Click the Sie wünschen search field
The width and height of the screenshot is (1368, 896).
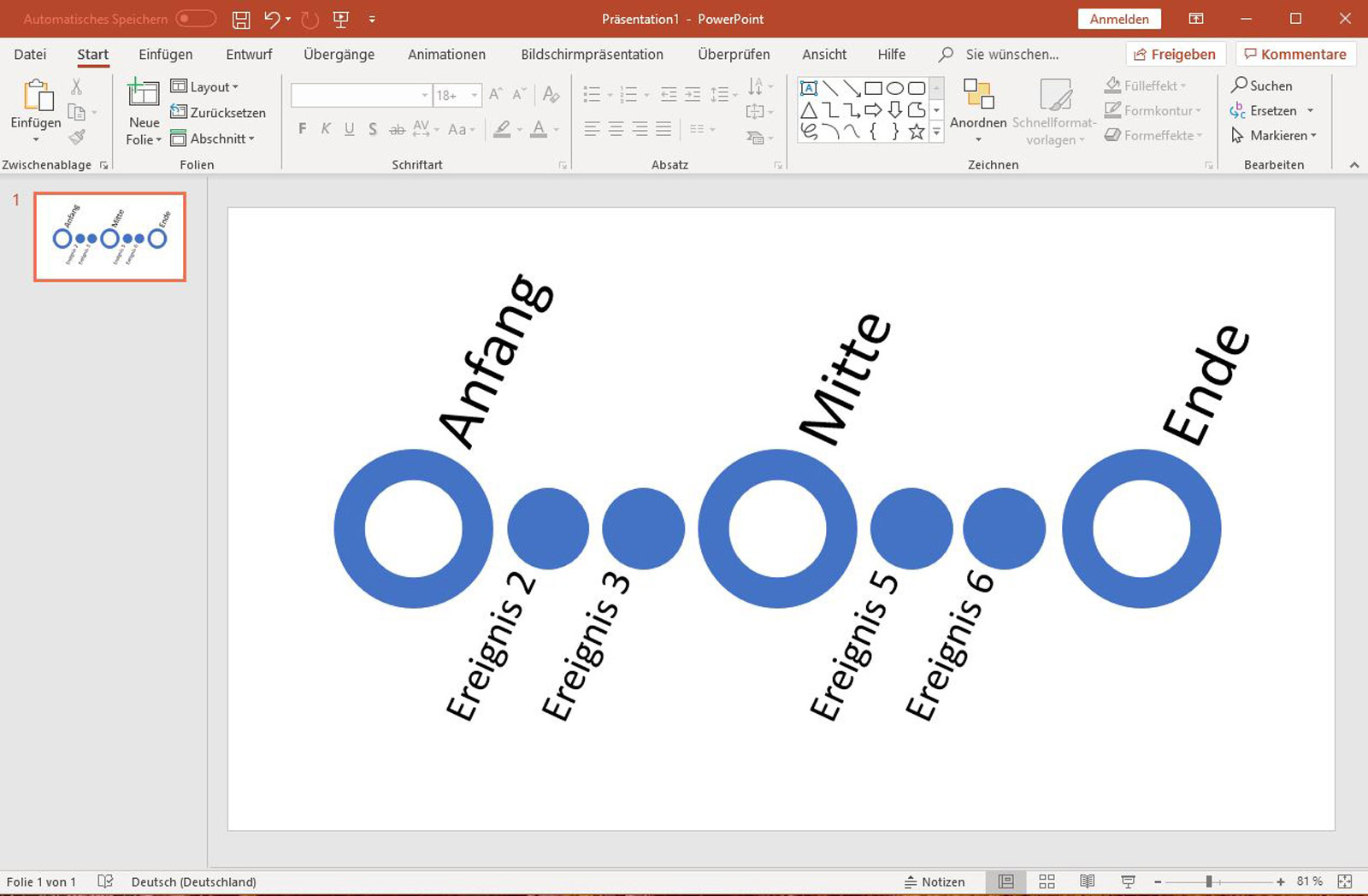(x=1011, y=54)
